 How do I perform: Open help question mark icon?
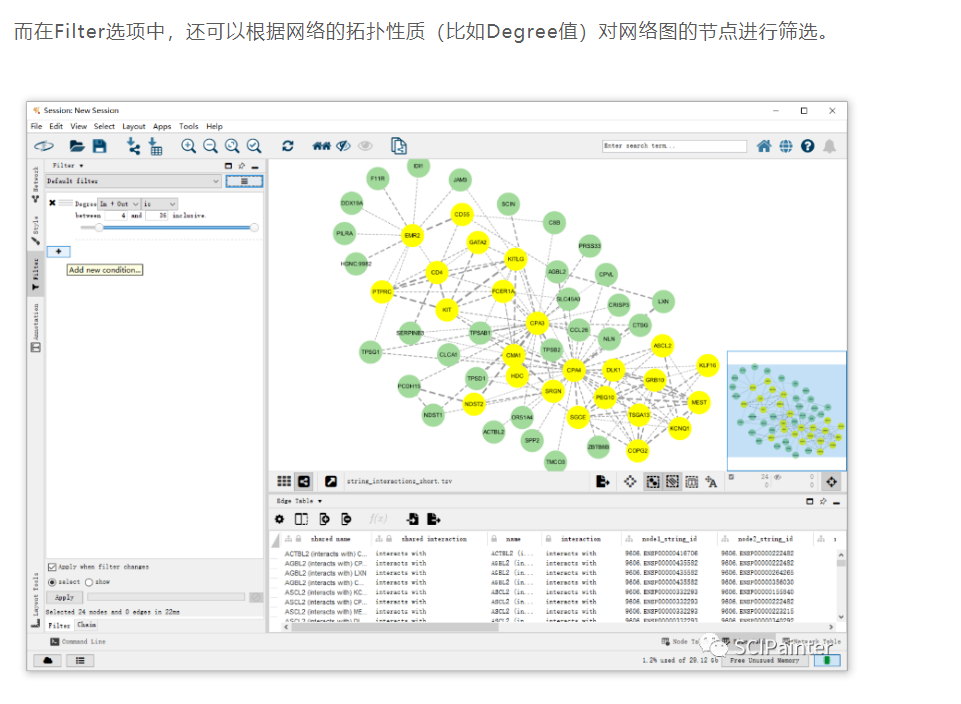tap(808, 146)
